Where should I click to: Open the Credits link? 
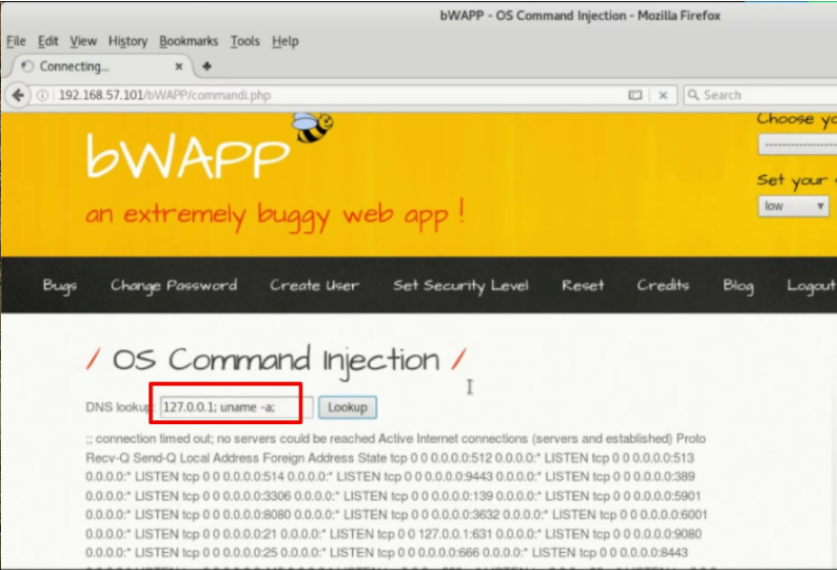coord(663,285)
